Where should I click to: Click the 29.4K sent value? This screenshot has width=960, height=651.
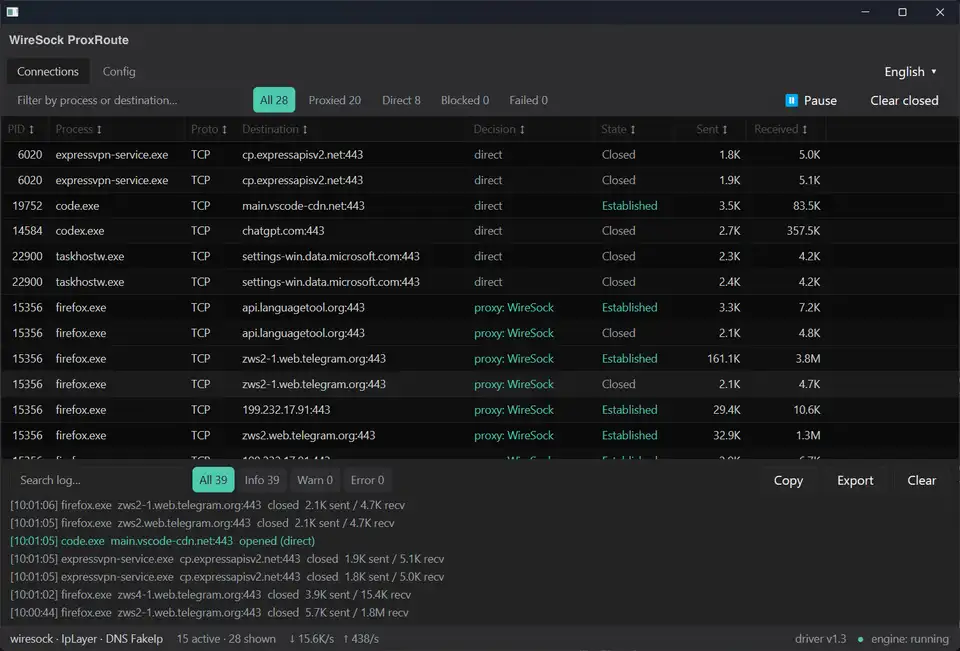(x=726, y=410)
